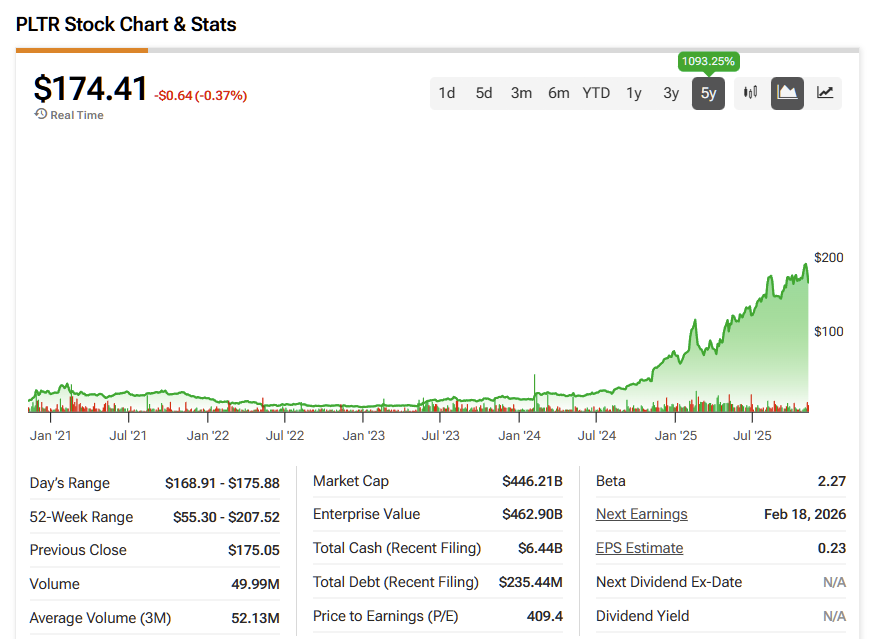
Task: Switch to line chart view
Action: coord(825,93)
